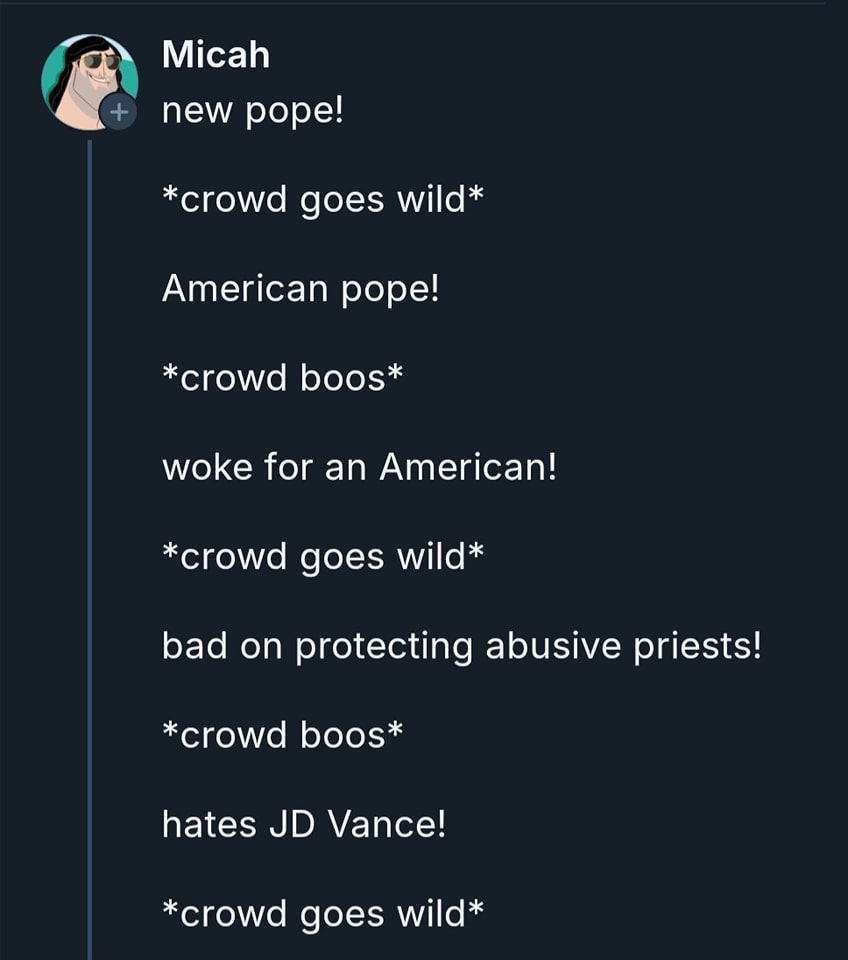Click the first "*crowd goes wild*" line
The width and height of the screenshot is (848, 960).
(x=322, y=200)
